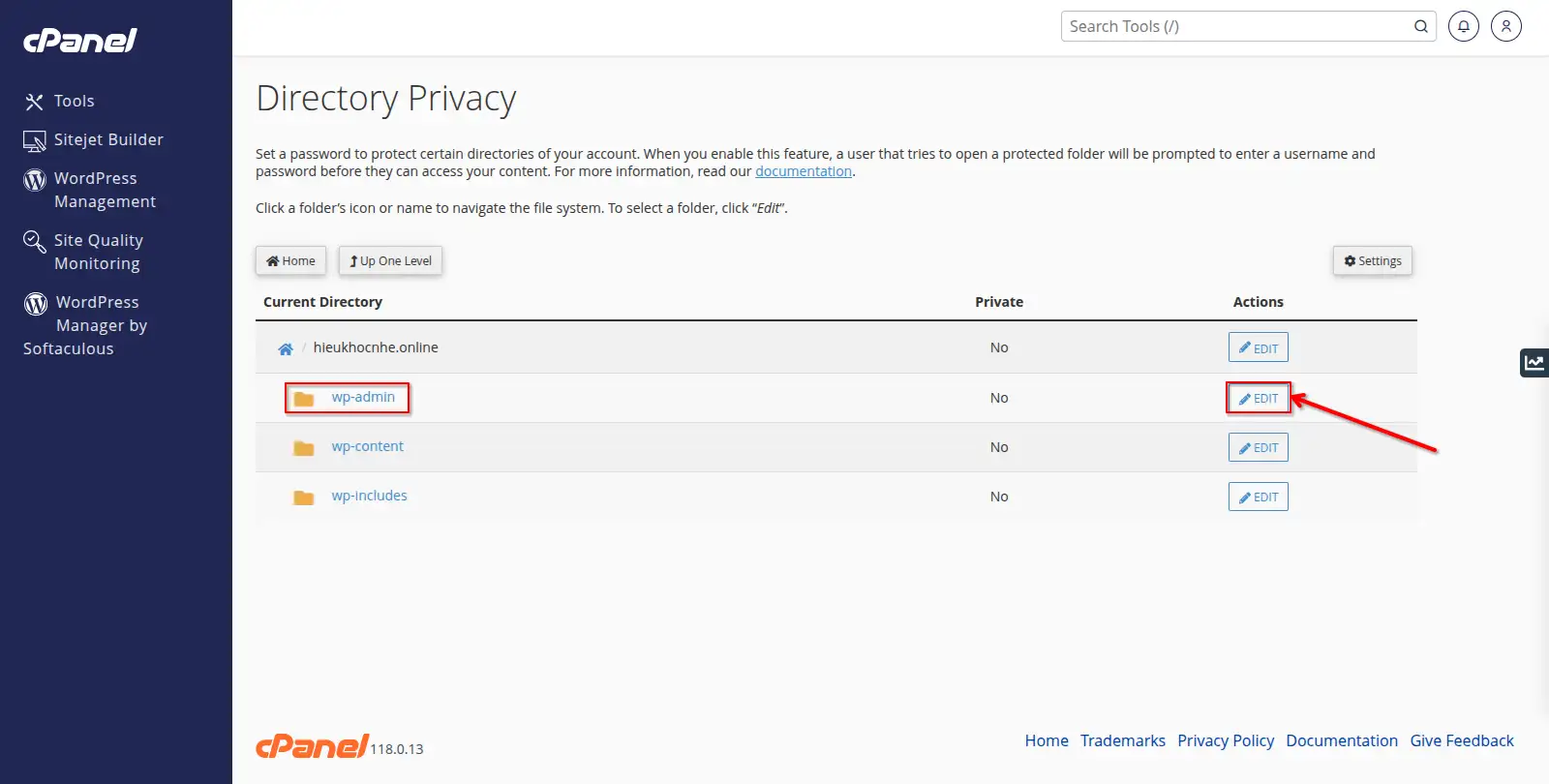Open the documentation link

click(x=804, y=171)
